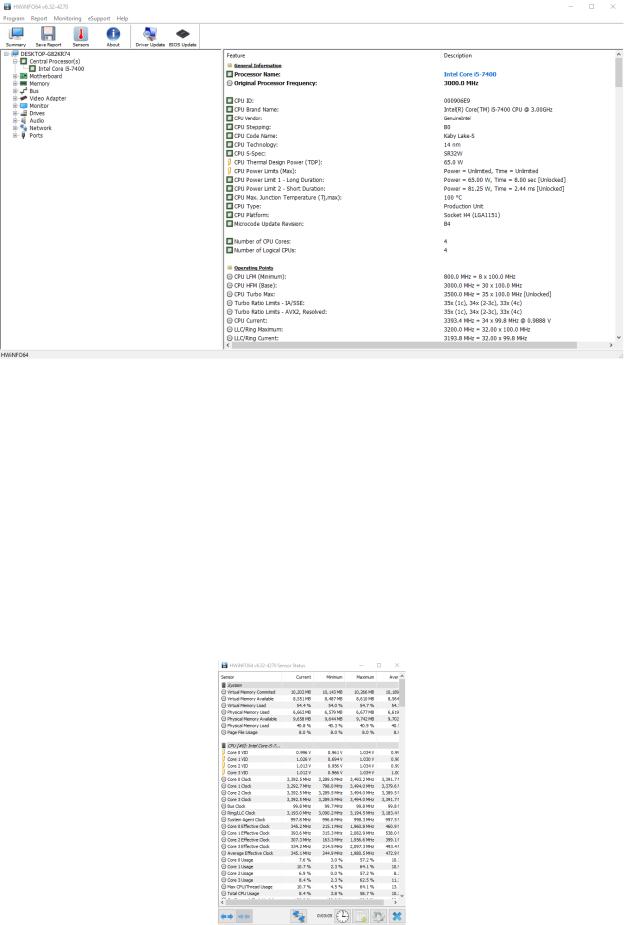Click the Number of CPU Cores row
This screenshot has height=925, width=624.
pyautogui.click(x=420, y=241)
